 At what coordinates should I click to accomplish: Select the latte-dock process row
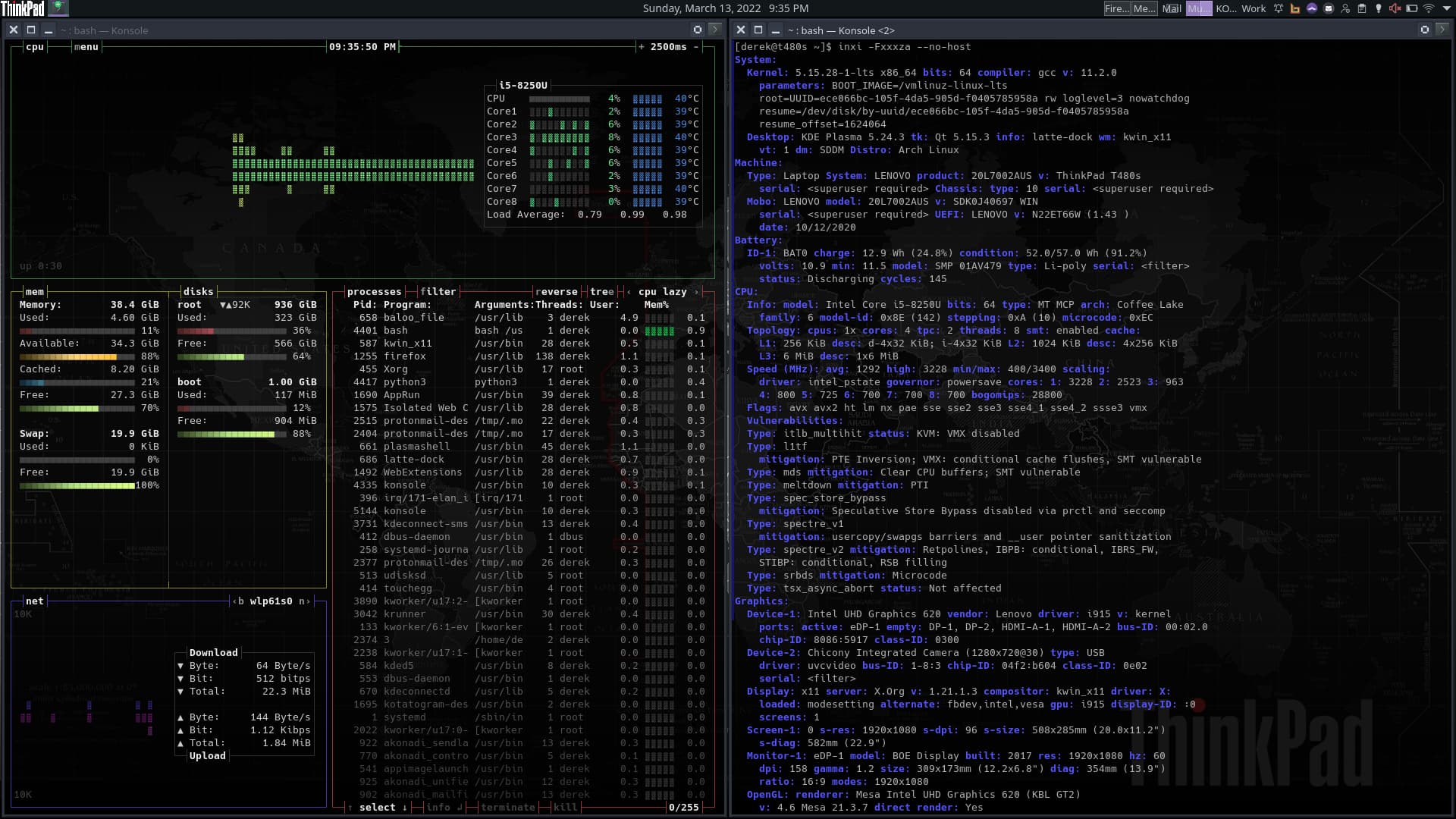(x=523, y=460)
